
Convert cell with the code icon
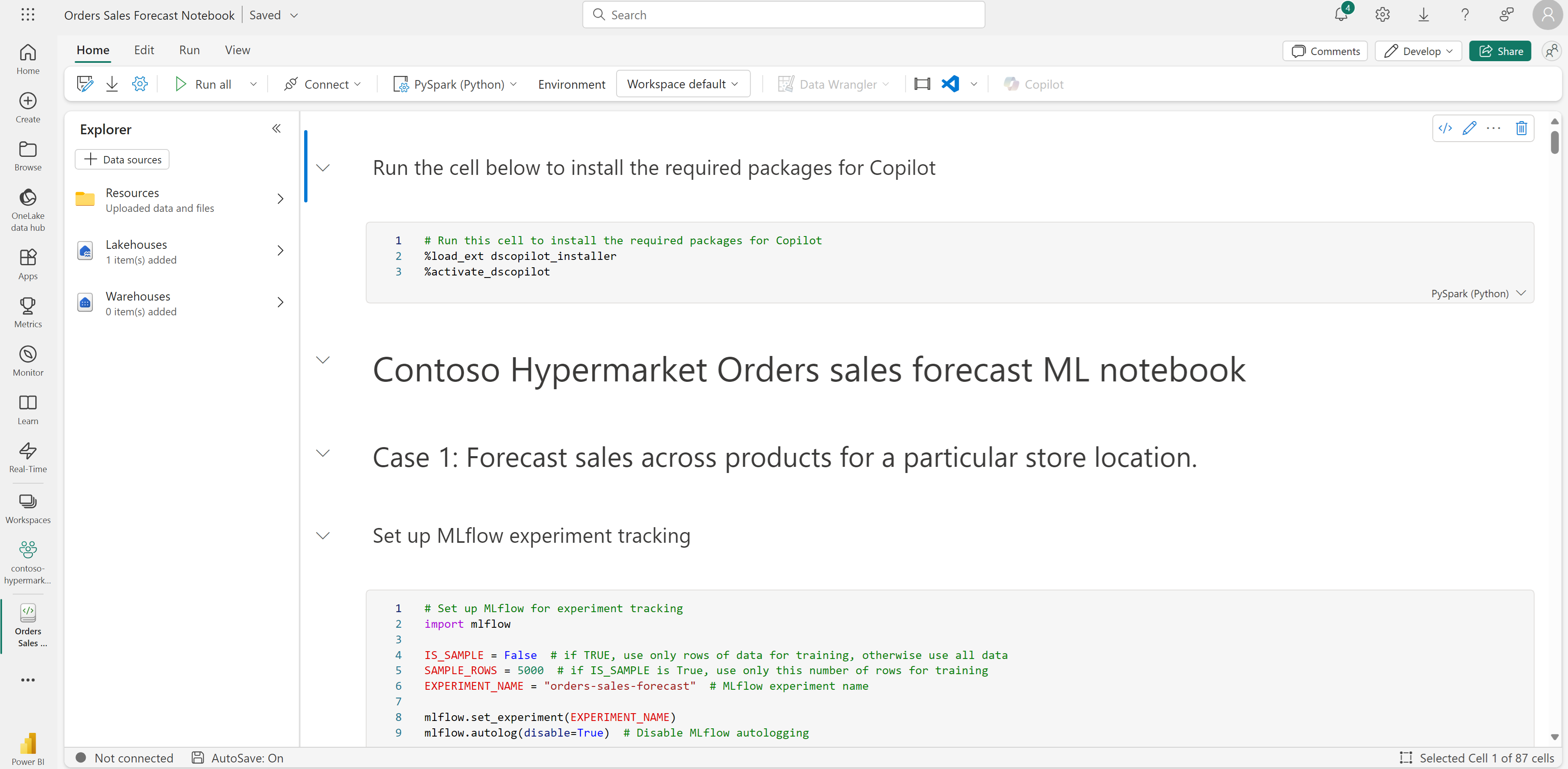[x=1445, y=128]
